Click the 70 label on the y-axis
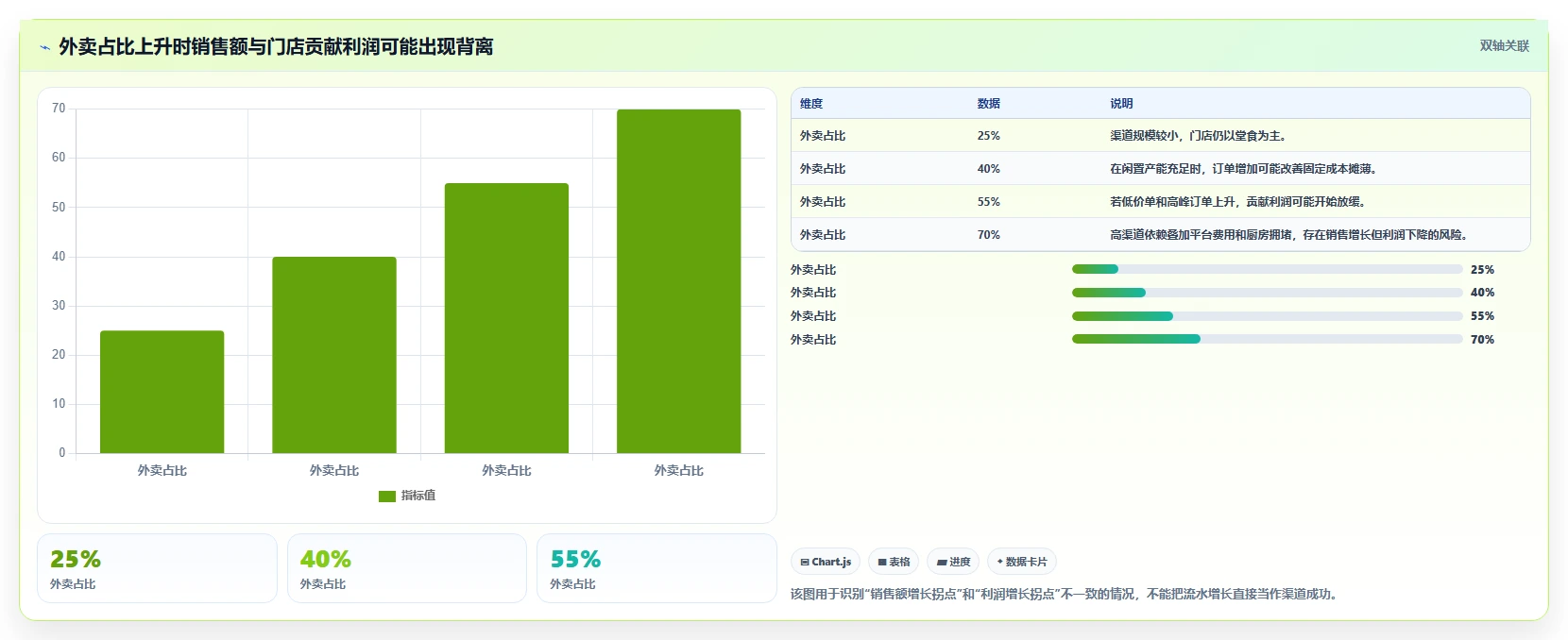Image resolution: width=1568 pixels, height=640 pixels. pyautogui.click(x=59, y=109)
